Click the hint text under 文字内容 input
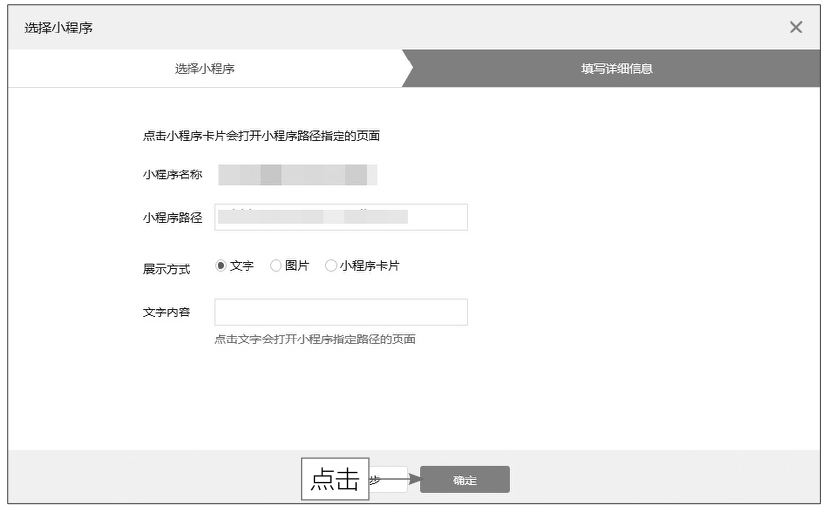 click(315, 339)
